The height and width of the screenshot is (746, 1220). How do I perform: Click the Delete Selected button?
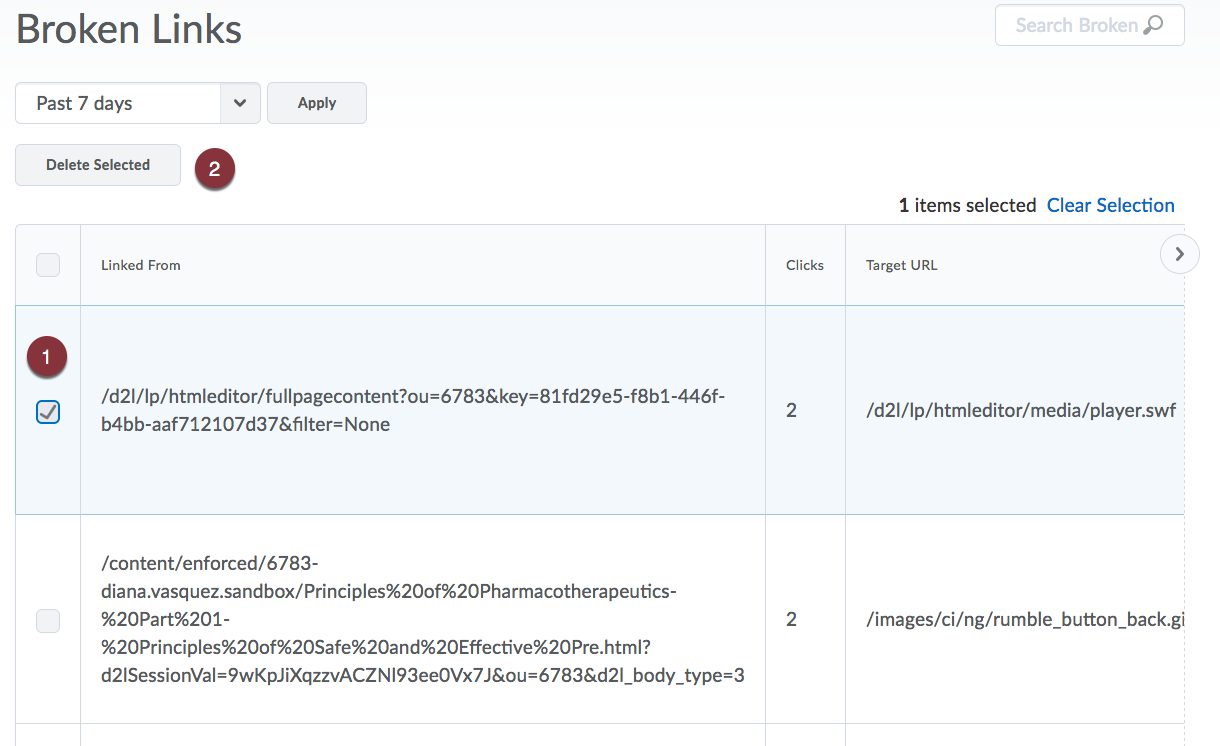pos(98,165)
